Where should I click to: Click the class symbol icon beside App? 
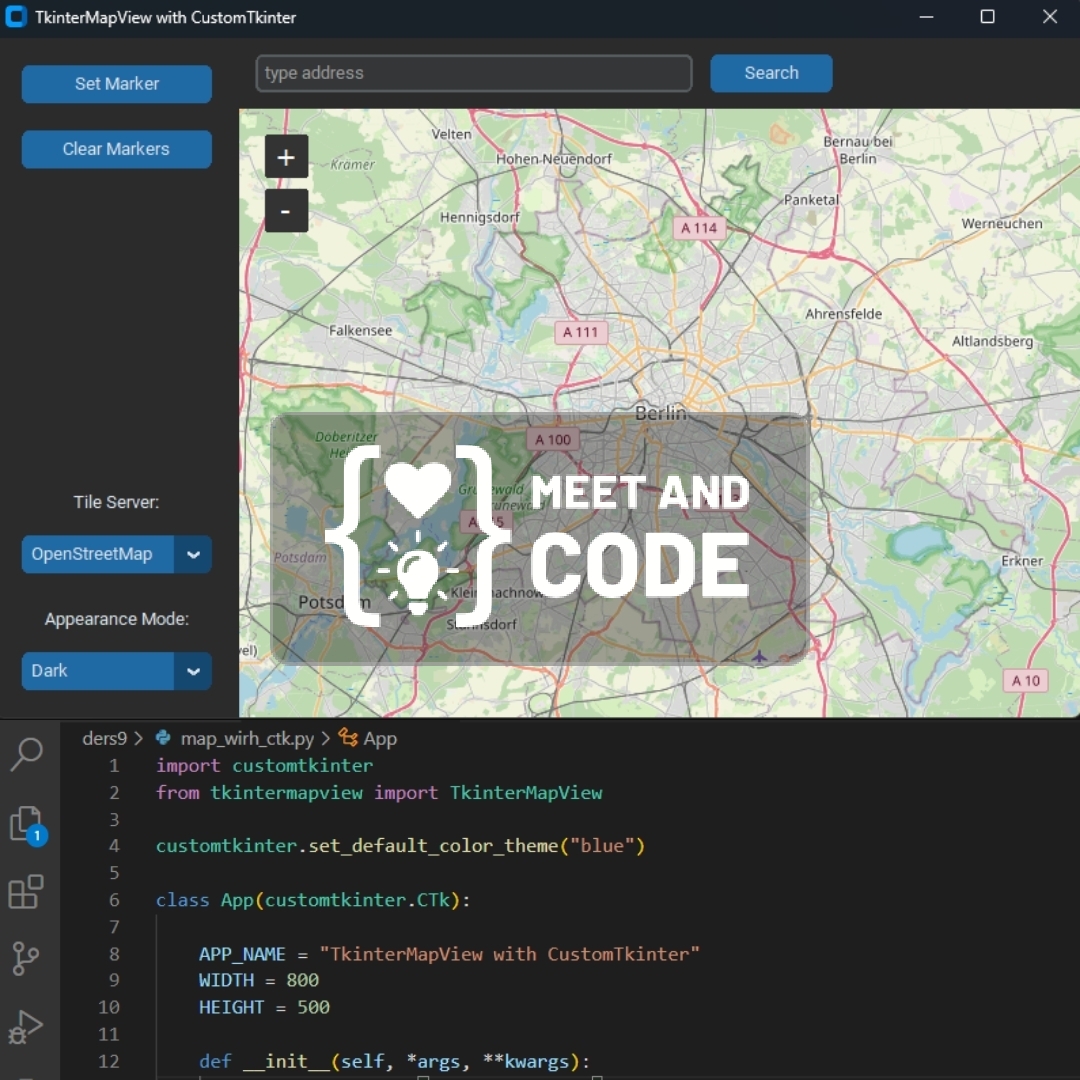(348, 738)
